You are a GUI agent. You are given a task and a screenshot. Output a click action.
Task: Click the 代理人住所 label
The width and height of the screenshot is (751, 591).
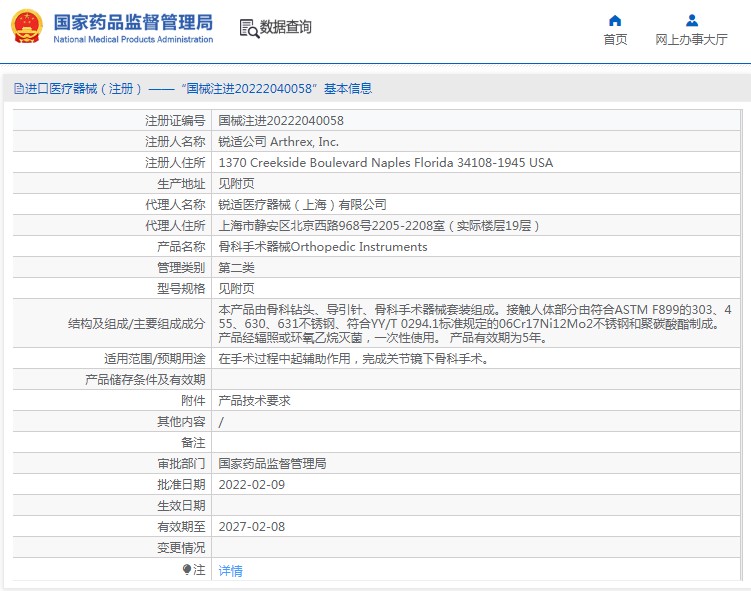coord(175,226)
